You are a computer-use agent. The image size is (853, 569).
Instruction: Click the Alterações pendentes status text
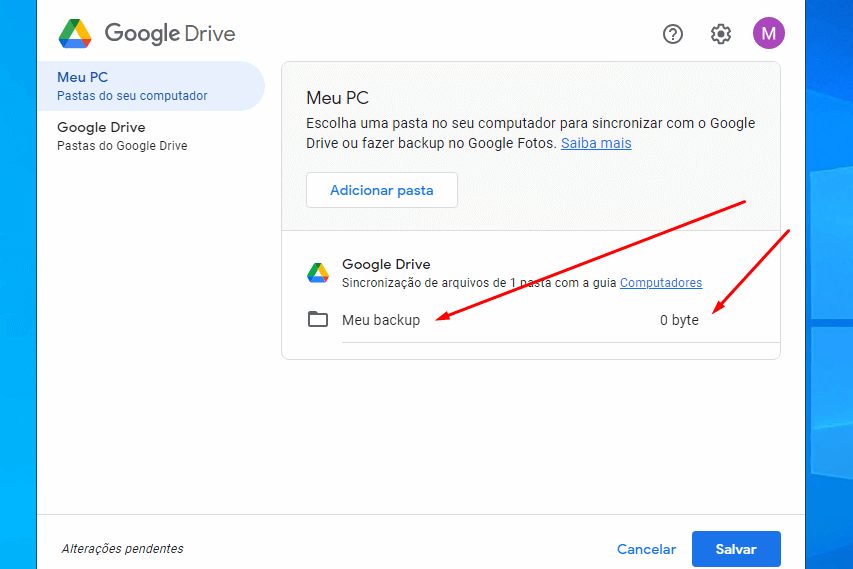[x=122, y=549]
